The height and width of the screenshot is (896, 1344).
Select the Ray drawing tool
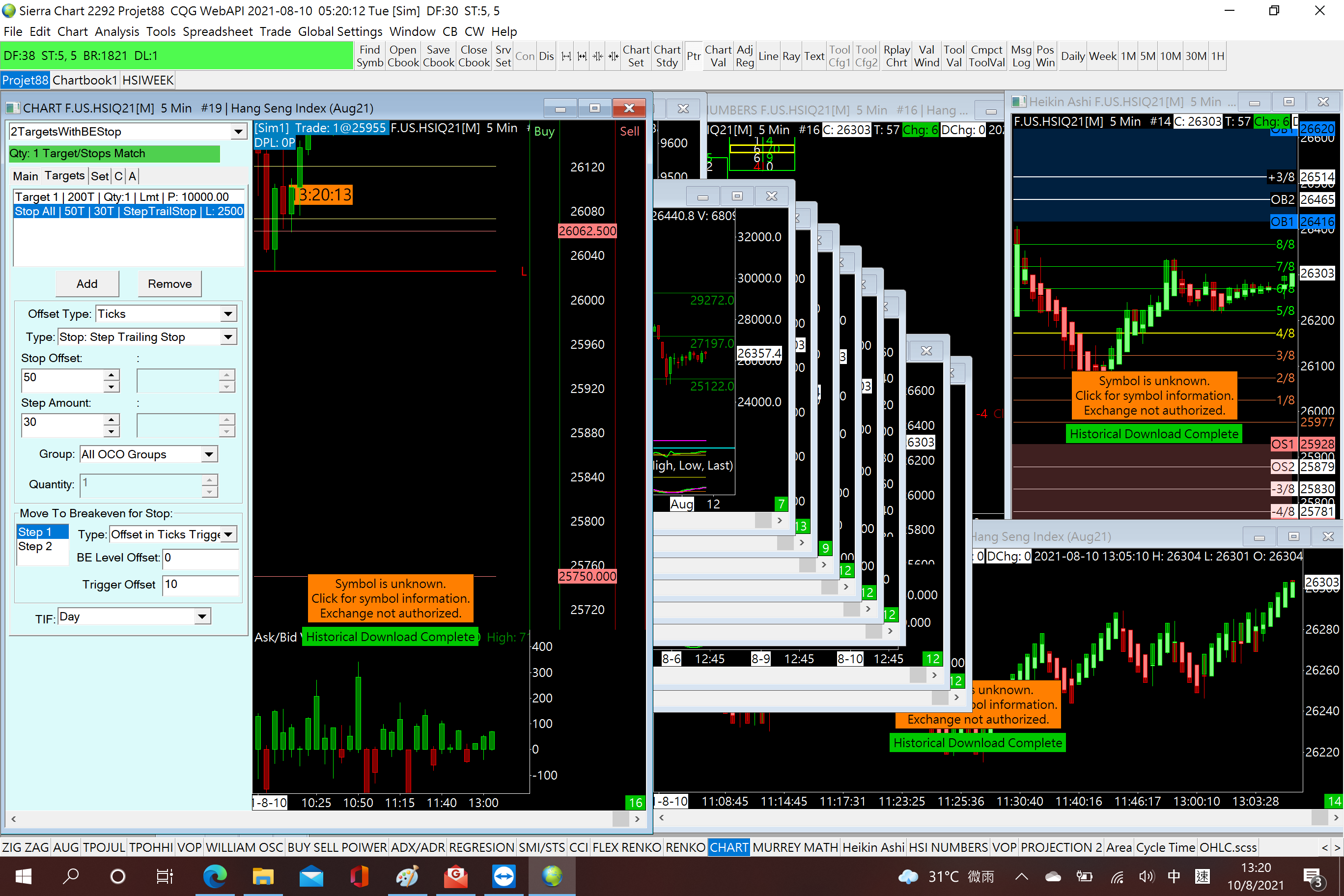point(791,56)
